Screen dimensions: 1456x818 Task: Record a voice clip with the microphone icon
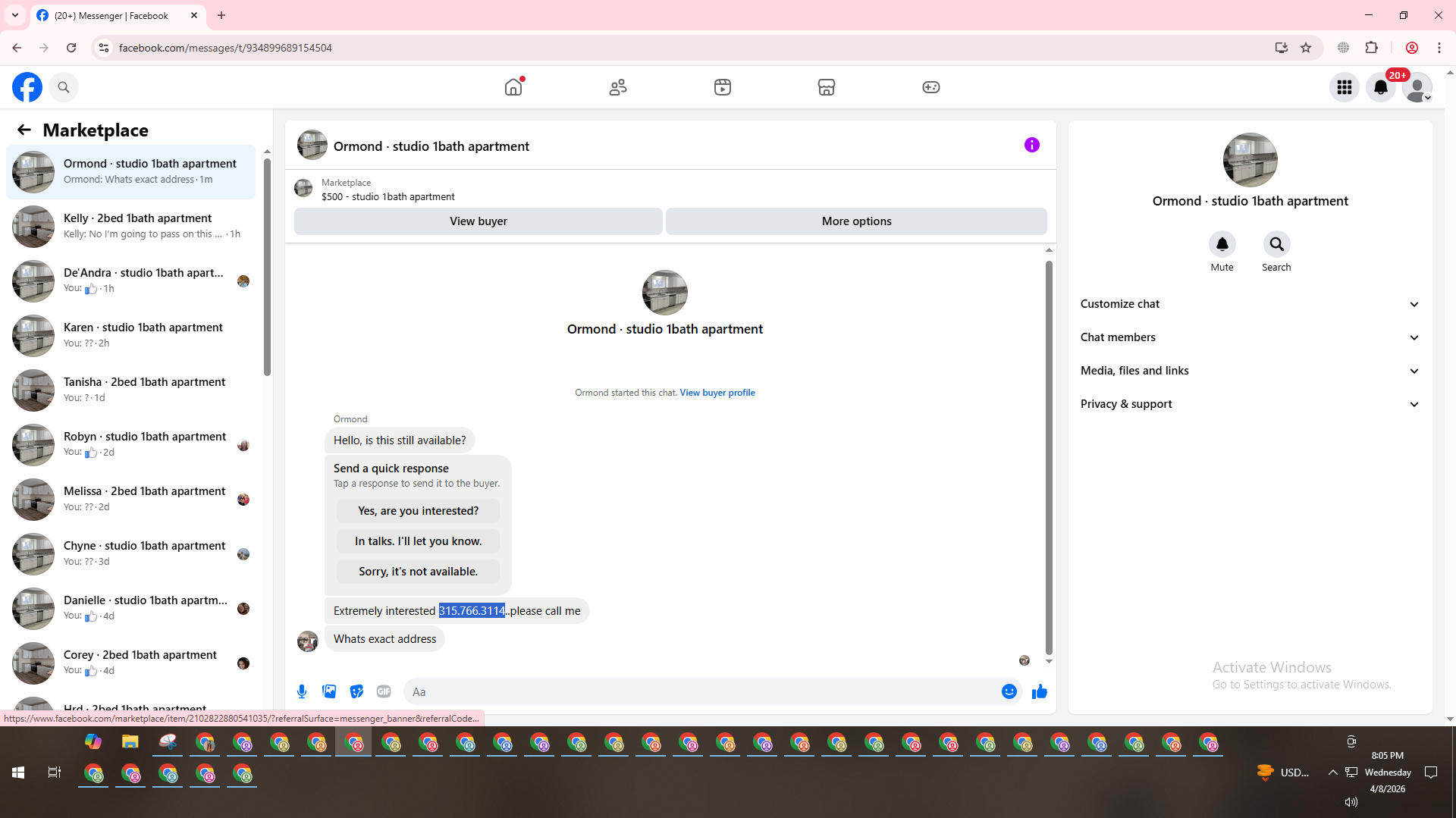click(x=302, y=691)
